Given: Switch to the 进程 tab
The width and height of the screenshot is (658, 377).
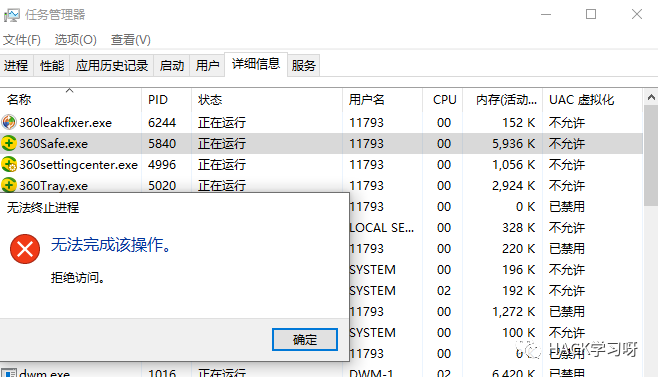Looking at the screenshot, I should click(16, 65).
